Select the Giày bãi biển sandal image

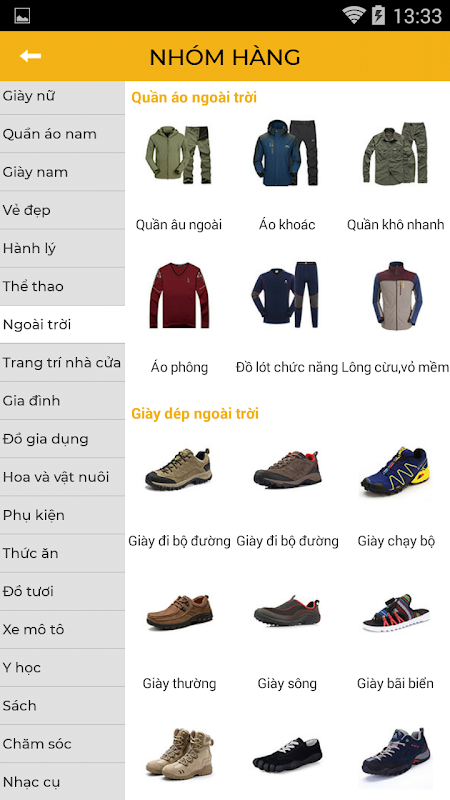(396, 613)
